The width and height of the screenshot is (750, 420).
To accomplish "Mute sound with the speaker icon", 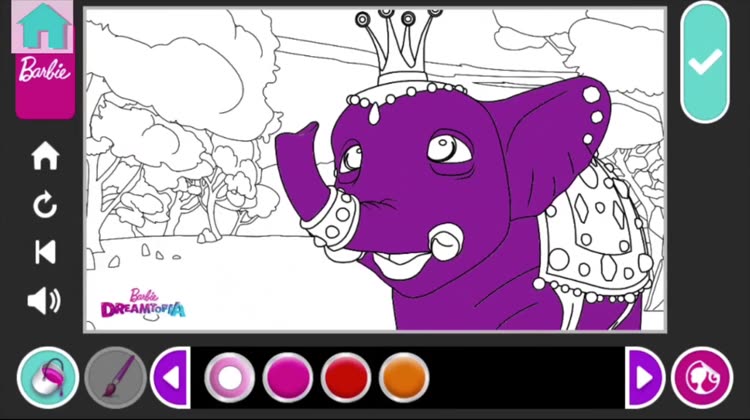I will pyautogui.click(x=44, y=301).
